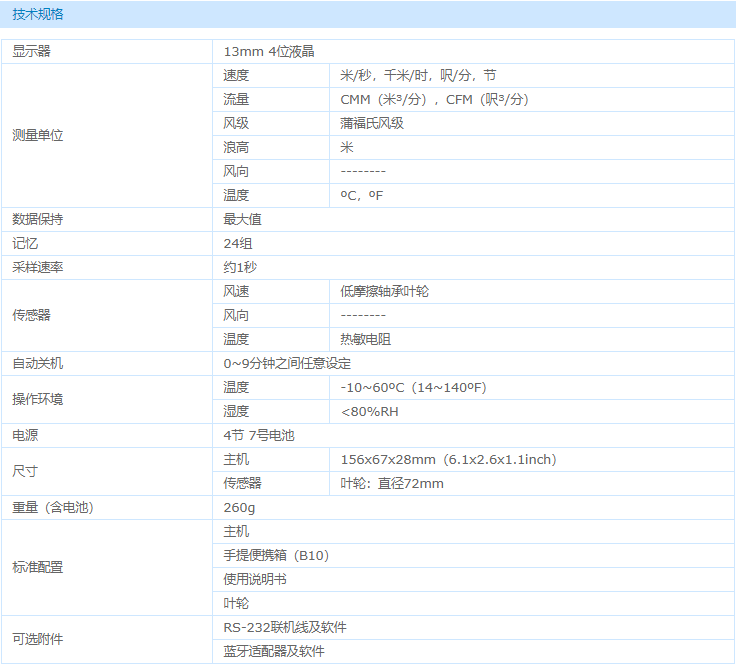This screenshot has width=741, height=670.
Task: Select the <80%RH humidity value
Action: [x=369, y=411]
